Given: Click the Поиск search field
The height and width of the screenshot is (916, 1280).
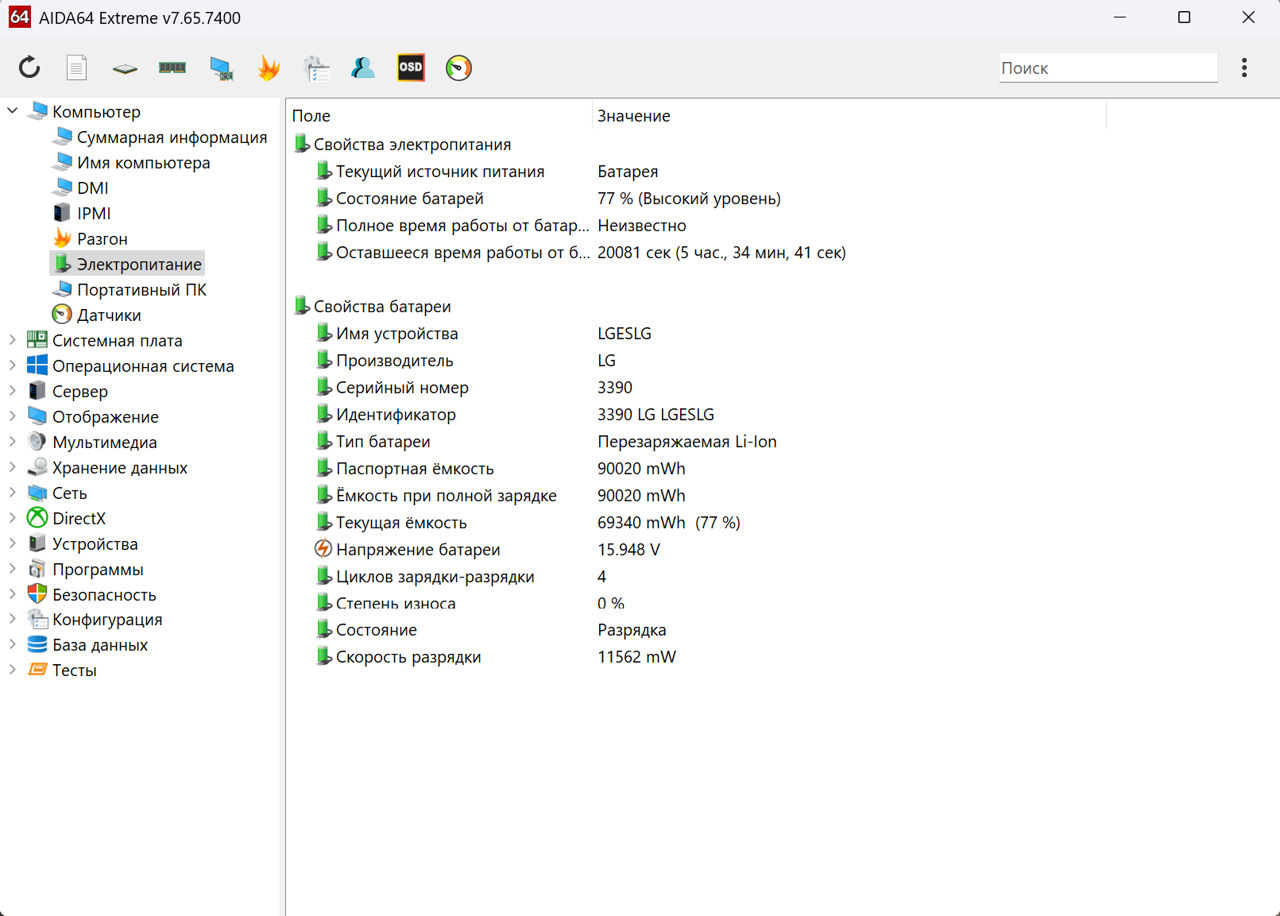Looking at the screenshot, I should (x=1107, y=68).
